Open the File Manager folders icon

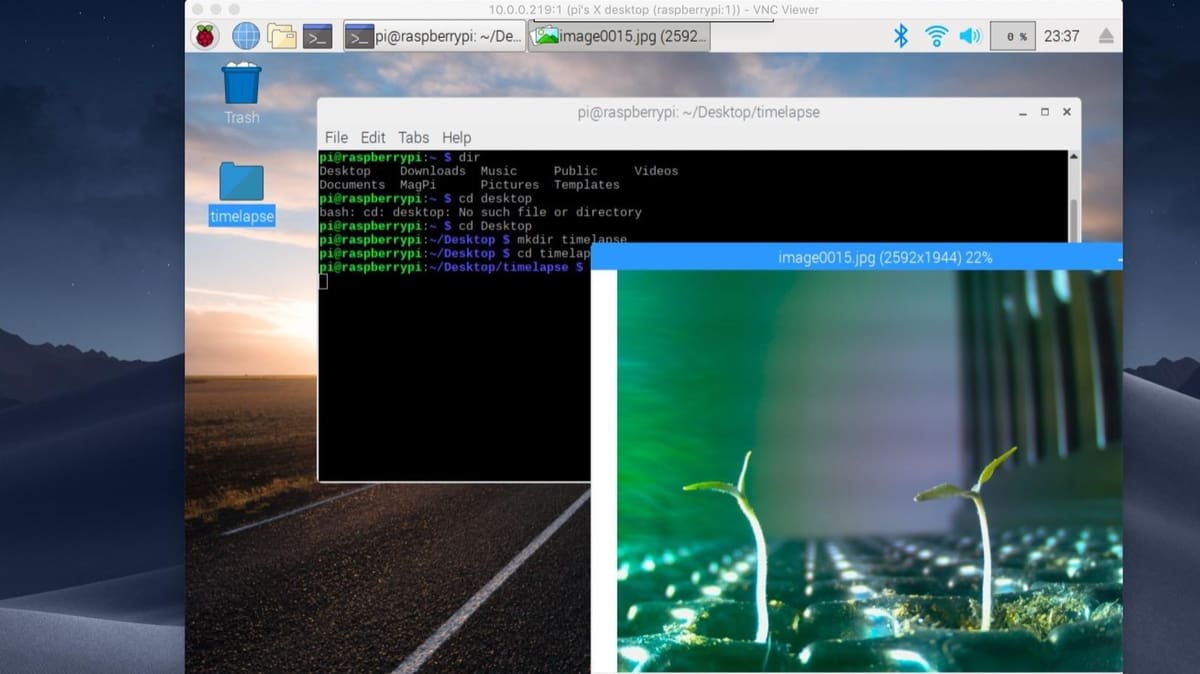coord(282,36)
